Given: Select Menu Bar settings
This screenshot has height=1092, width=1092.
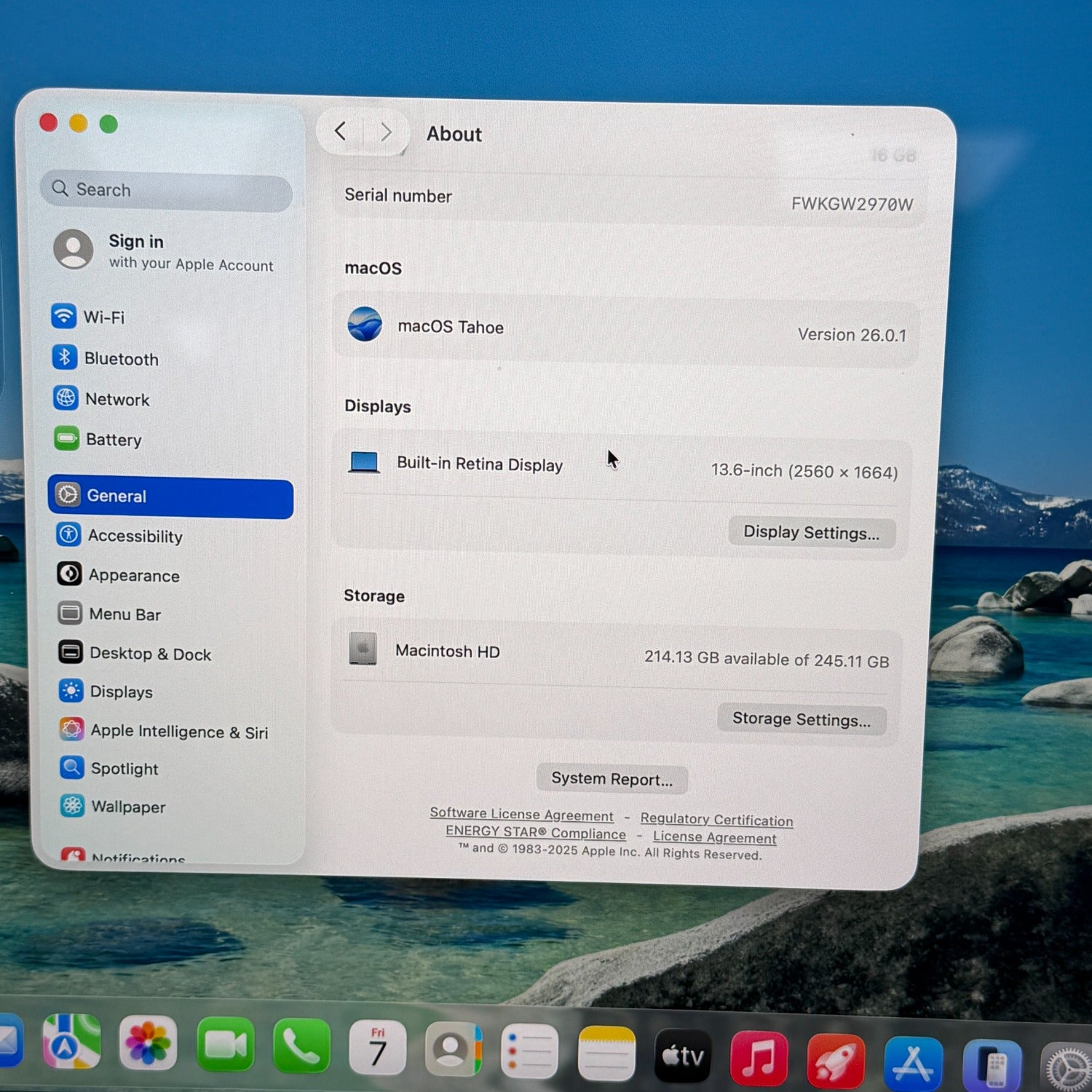Looking at the screenshot, I should [124, 614].
